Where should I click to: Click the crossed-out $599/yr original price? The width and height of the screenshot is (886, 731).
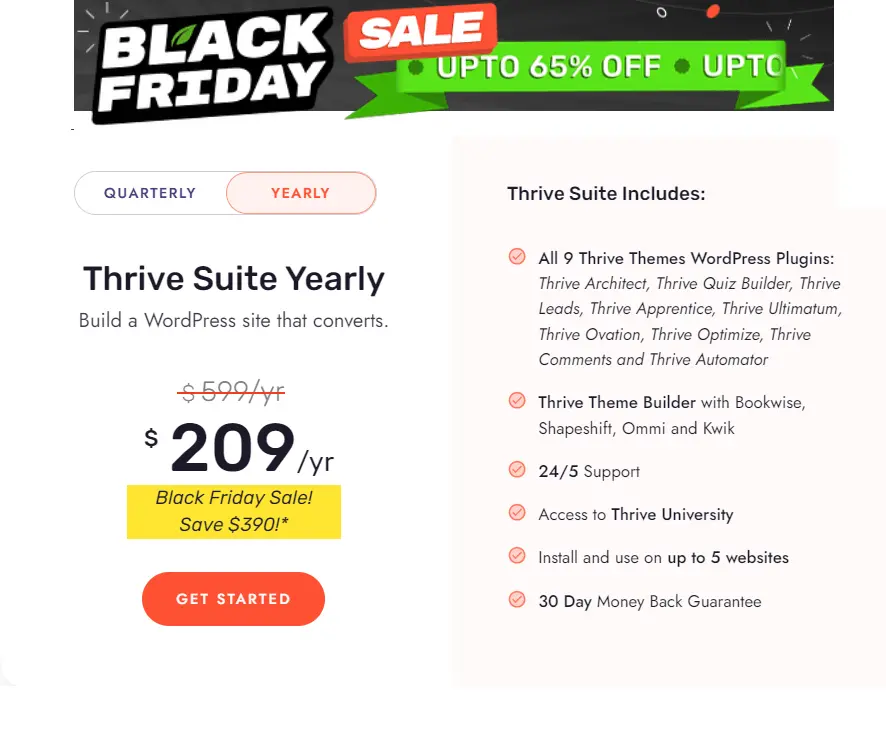[232, 393]
